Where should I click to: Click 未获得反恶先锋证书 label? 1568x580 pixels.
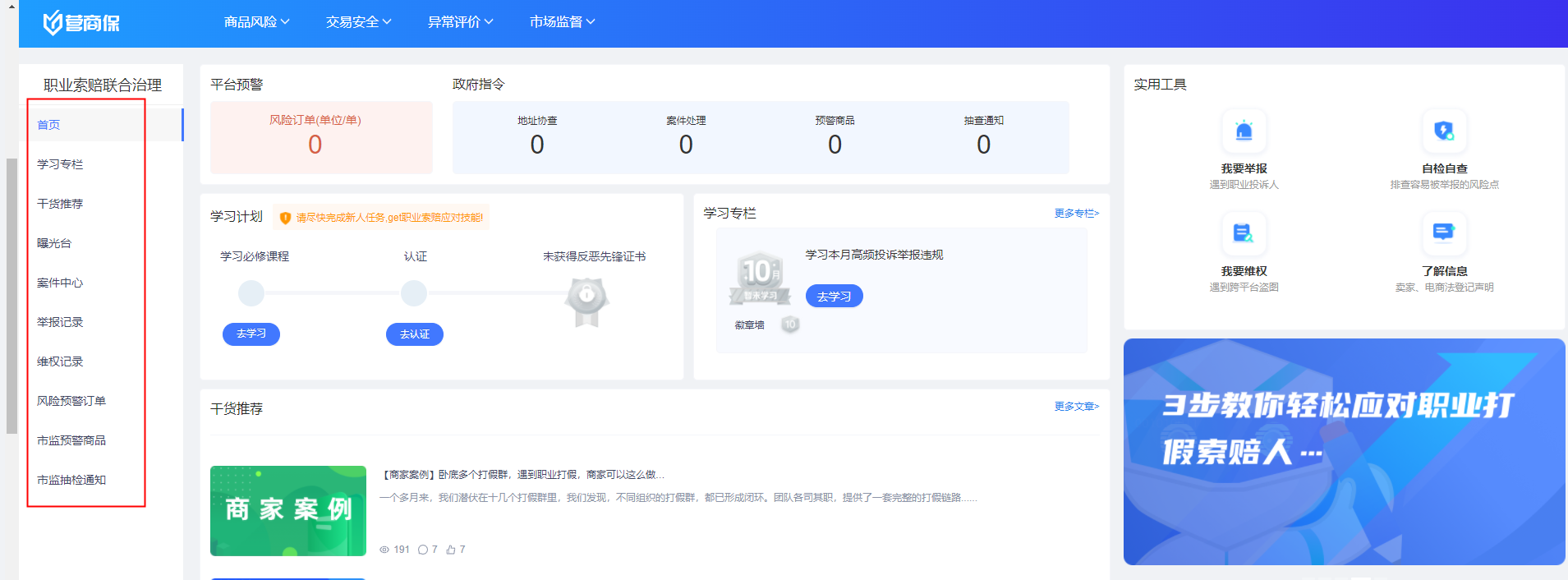(x=595, y=256)
